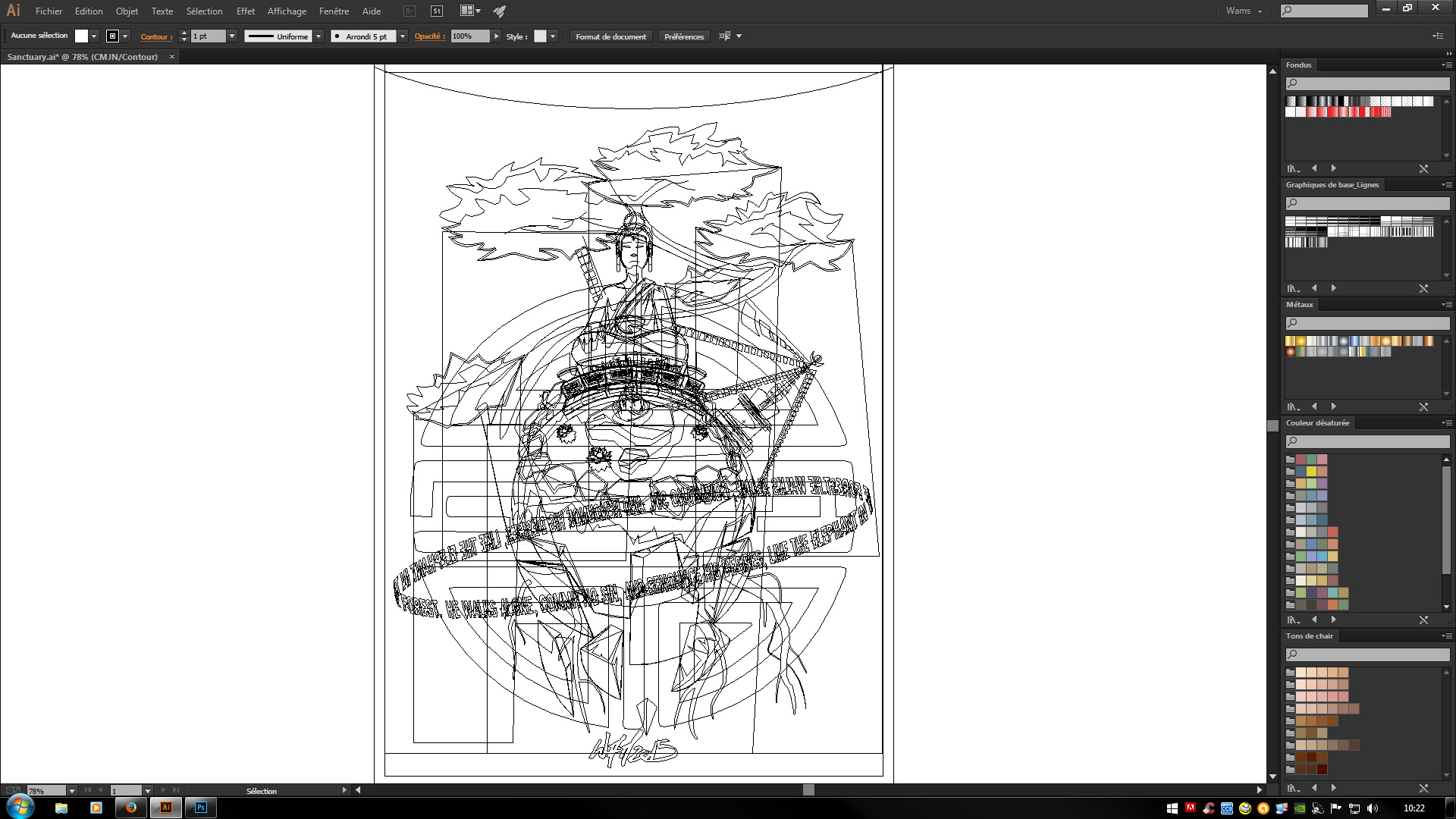Select the first red gradient swatch in Fondus

(1312, 112)
